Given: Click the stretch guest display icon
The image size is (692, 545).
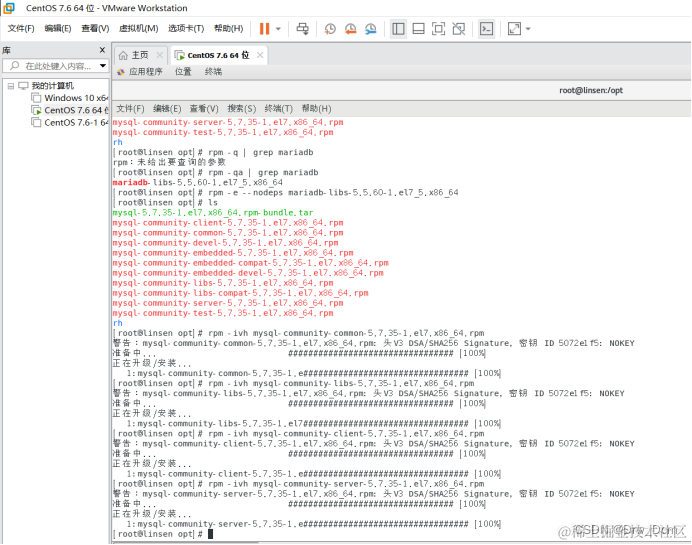Looking at the screenshot, I should tap(515, 29).
